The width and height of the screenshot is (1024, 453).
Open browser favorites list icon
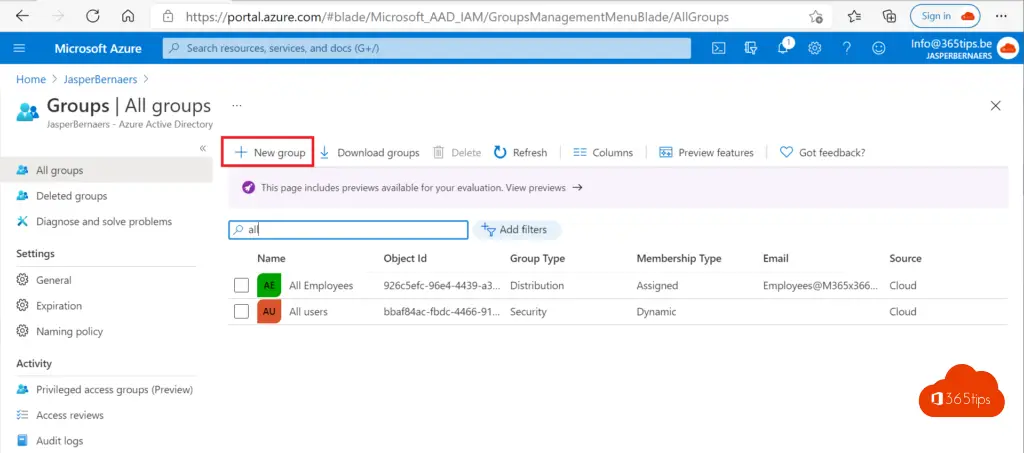(854, 17)
